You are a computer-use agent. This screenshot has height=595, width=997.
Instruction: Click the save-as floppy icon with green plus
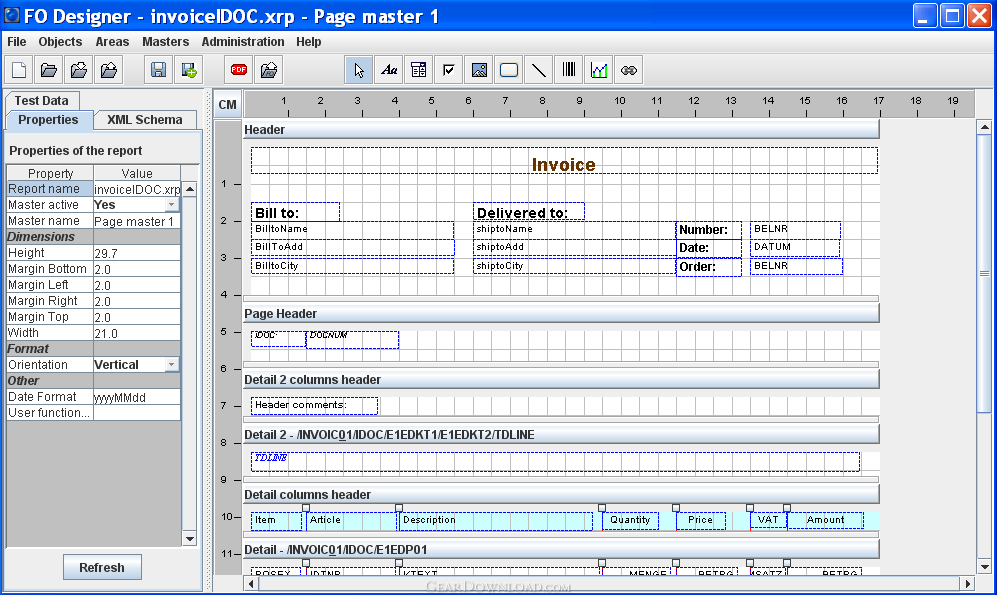point(188,70)
